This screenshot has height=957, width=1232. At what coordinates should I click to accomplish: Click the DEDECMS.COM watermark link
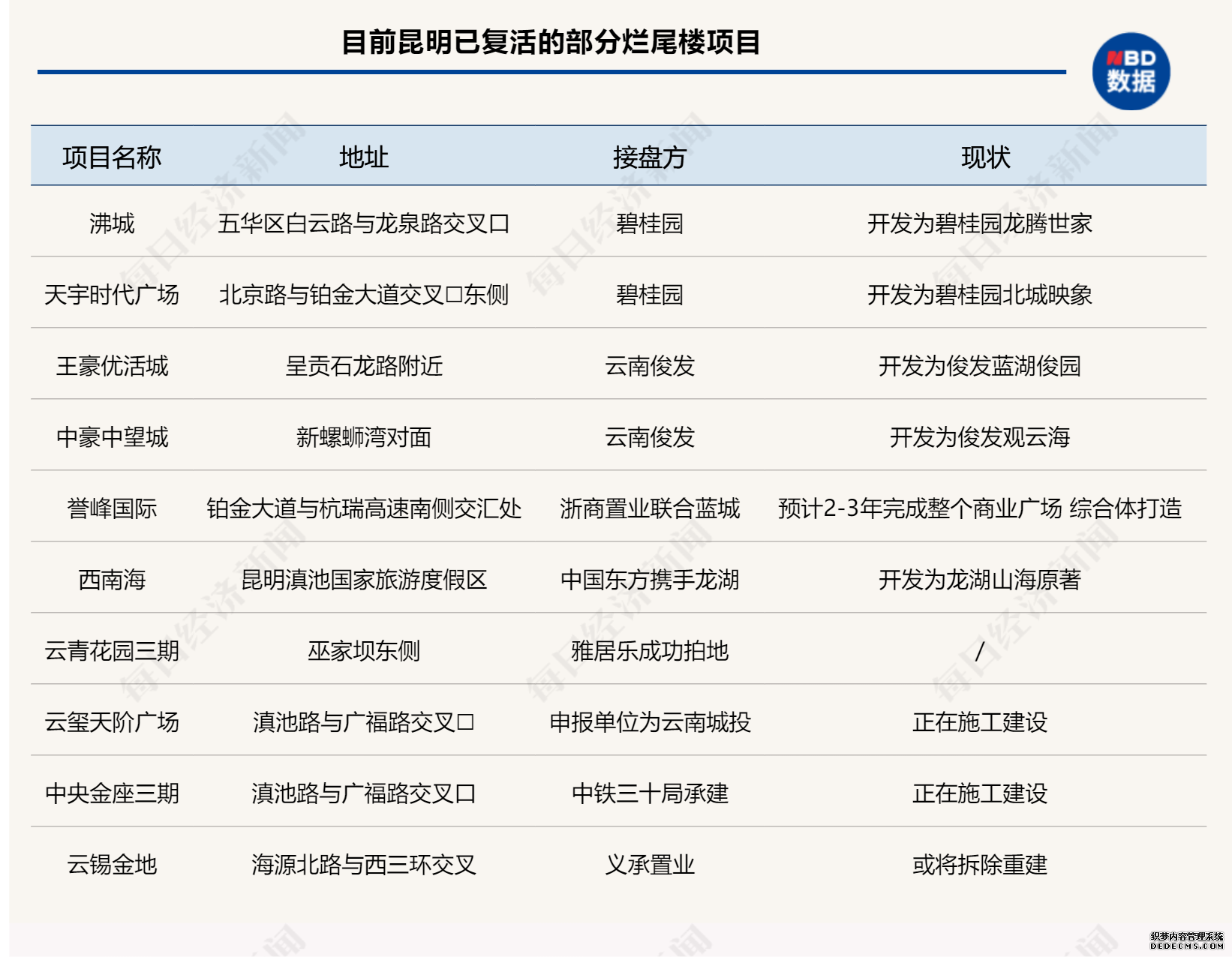coord(1187,946)
